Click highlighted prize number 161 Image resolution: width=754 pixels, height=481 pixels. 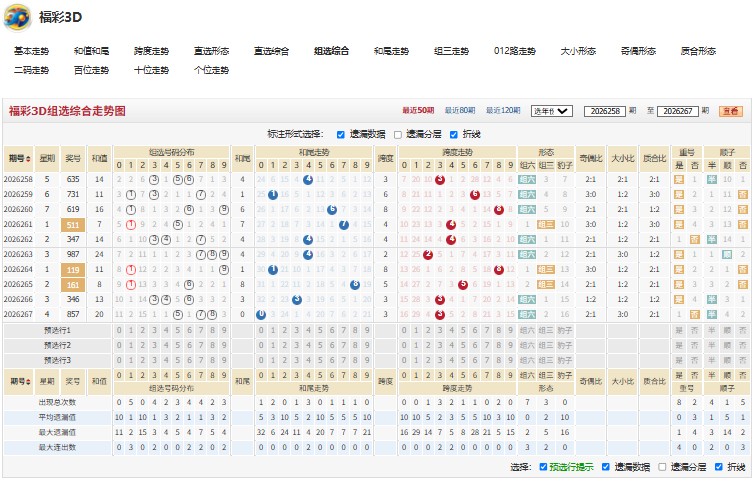73,284
